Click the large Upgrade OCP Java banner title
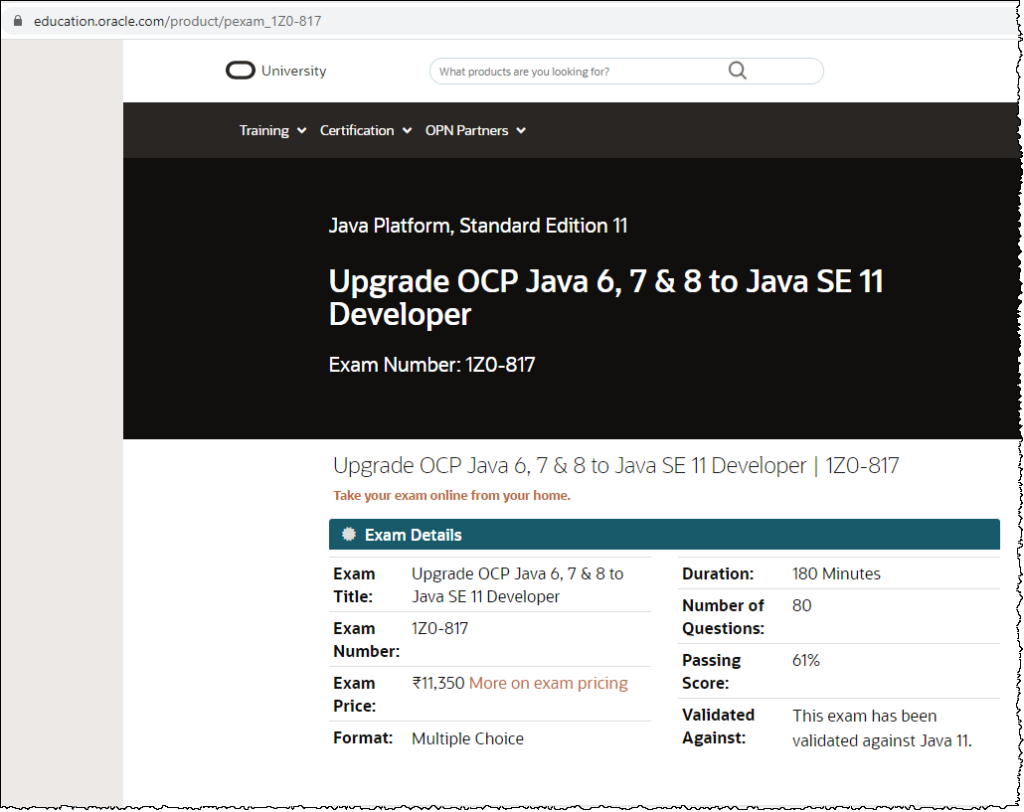Viewport: 1024px width, 812px height. tap(606, 298)
